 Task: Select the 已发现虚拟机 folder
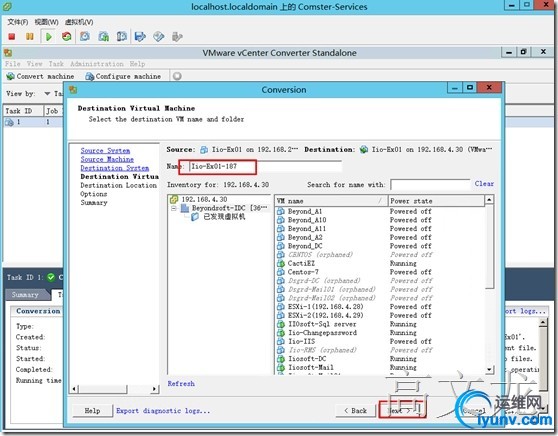[x=224, y=217]
